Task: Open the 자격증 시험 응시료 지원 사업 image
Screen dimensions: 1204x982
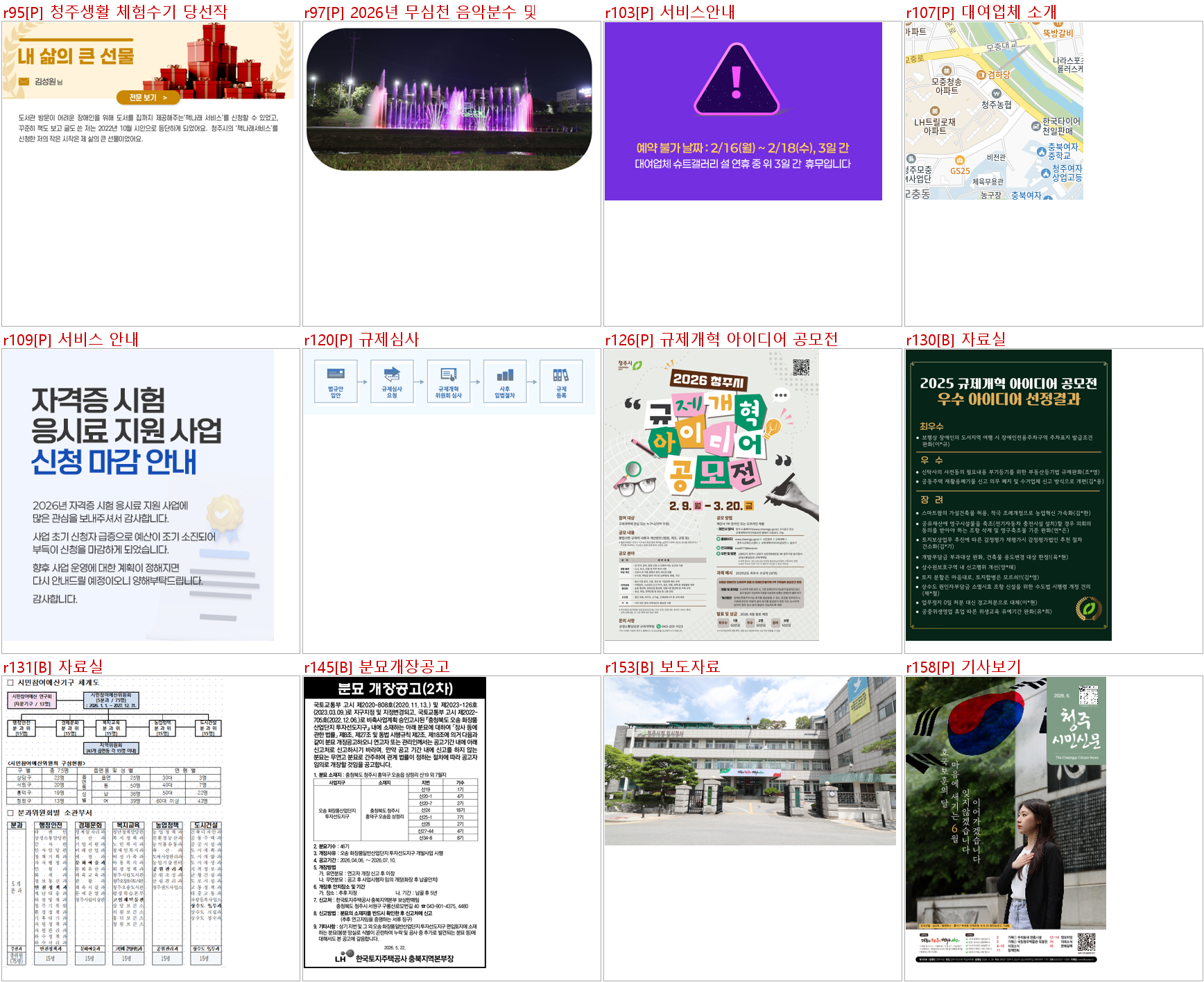Action: pyautogui.click(x=138, y=495)
